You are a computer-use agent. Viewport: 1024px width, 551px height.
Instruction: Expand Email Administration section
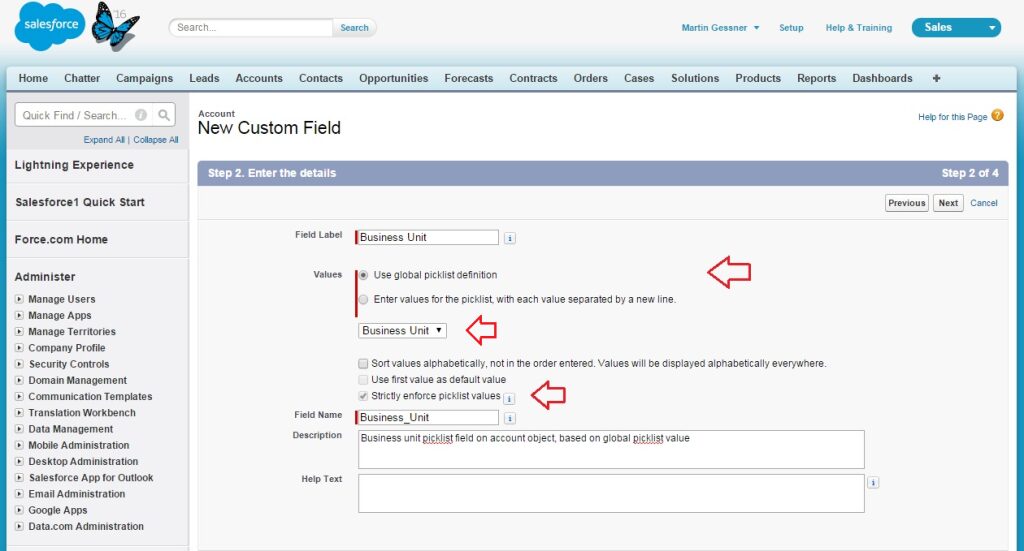[19, 494]
